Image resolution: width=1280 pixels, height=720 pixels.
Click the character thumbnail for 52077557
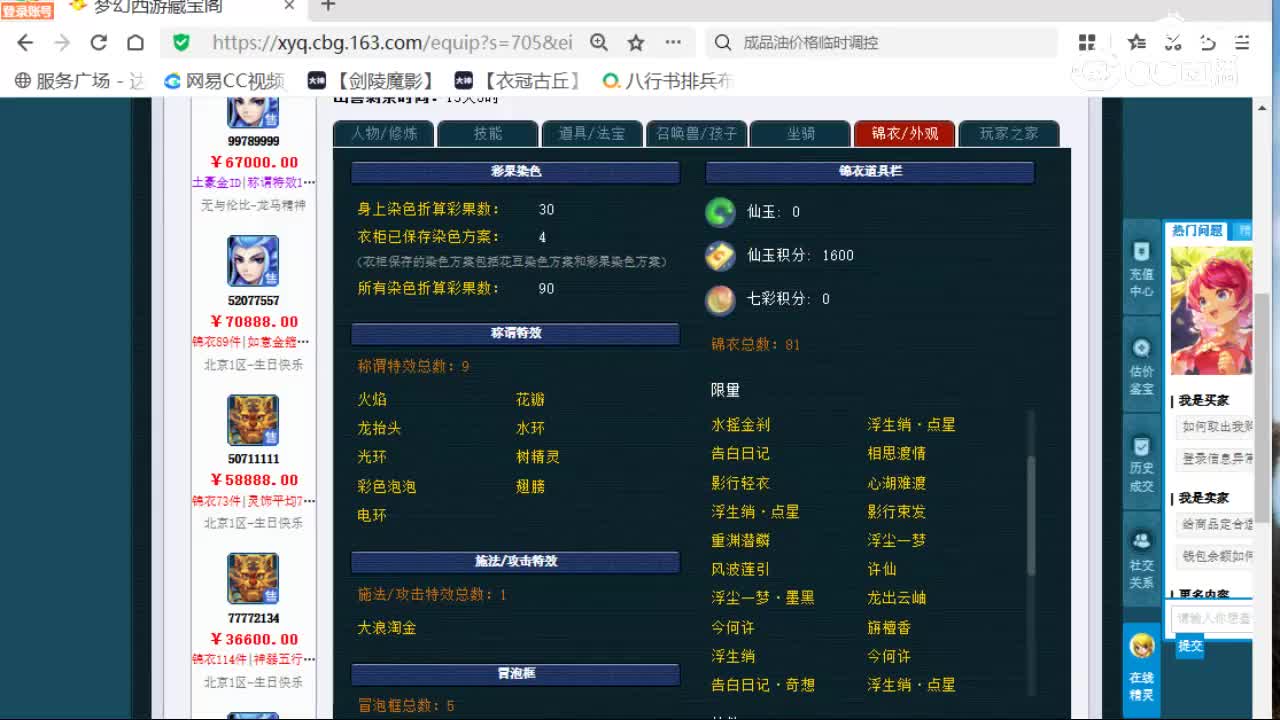tap(252, 262)
